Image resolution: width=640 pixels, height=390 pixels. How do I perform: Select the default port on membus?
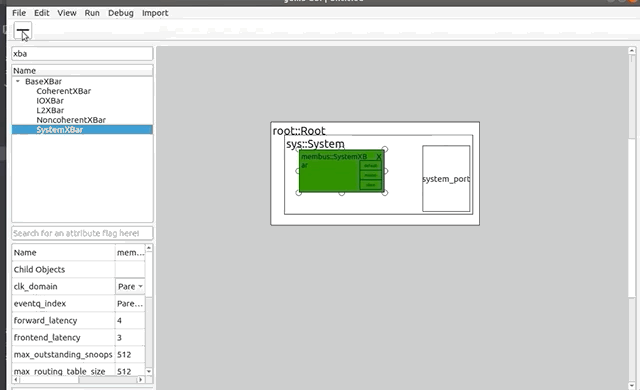pyautogui.click(x=370, y=166)
